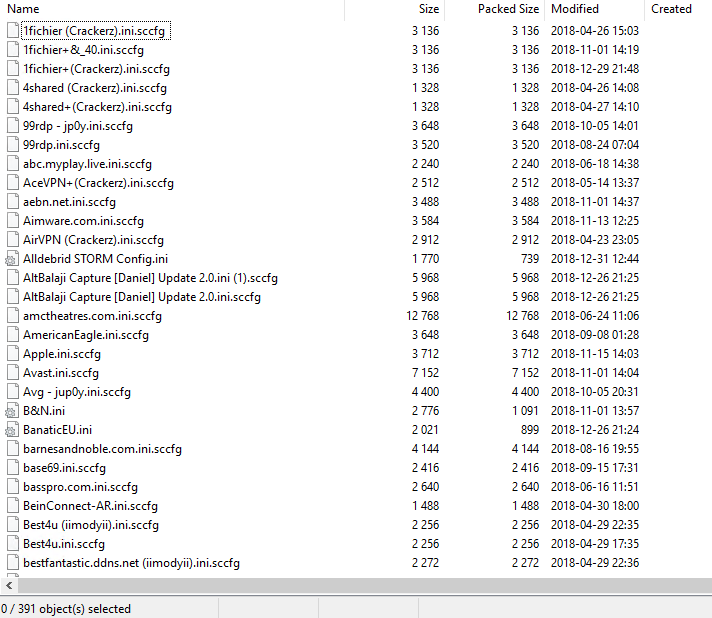This screenshot has height=618, width=712.
Task: Click the file icon of 4shared+(Crackerz).ini.sccfg
Action: point(13,107)
